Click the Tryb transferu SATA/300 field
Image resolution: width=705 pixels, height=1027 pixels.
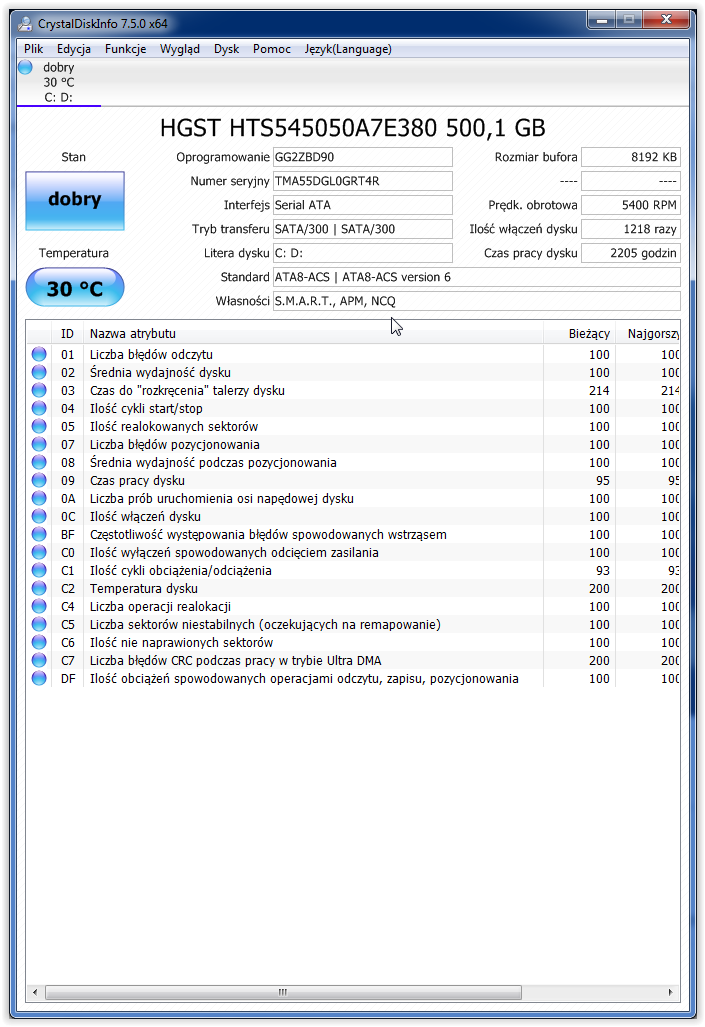(362, 229)
